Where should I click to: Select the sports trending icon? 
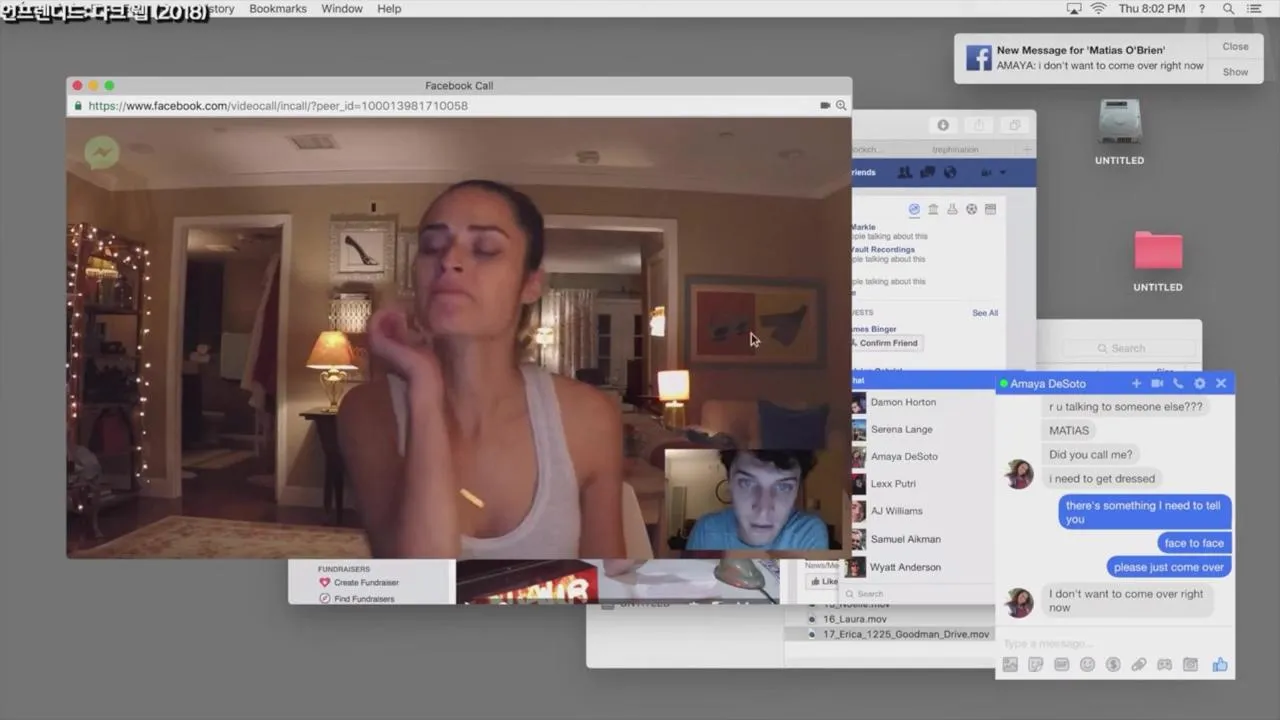click(971, 209)
